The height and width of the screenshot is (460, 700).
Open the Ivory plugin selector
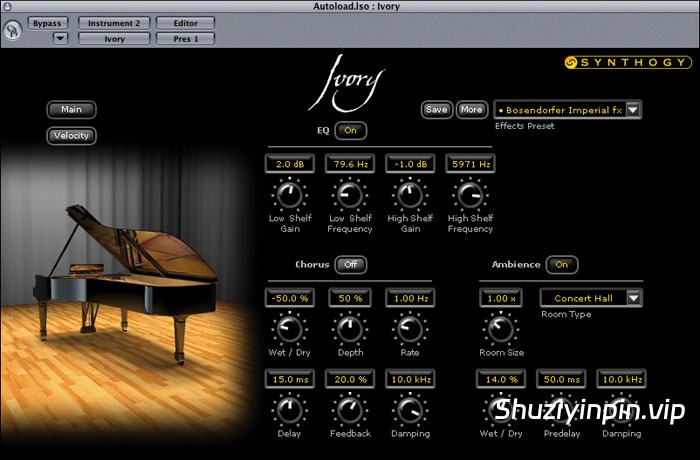point(114,39)
